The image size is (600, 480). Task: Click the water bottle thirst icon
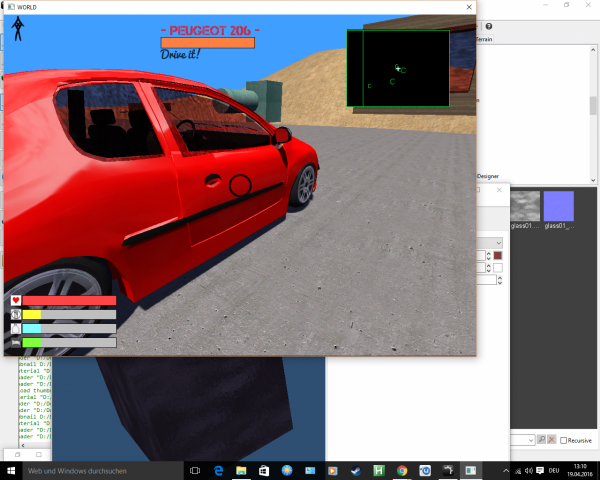point(16,328)
